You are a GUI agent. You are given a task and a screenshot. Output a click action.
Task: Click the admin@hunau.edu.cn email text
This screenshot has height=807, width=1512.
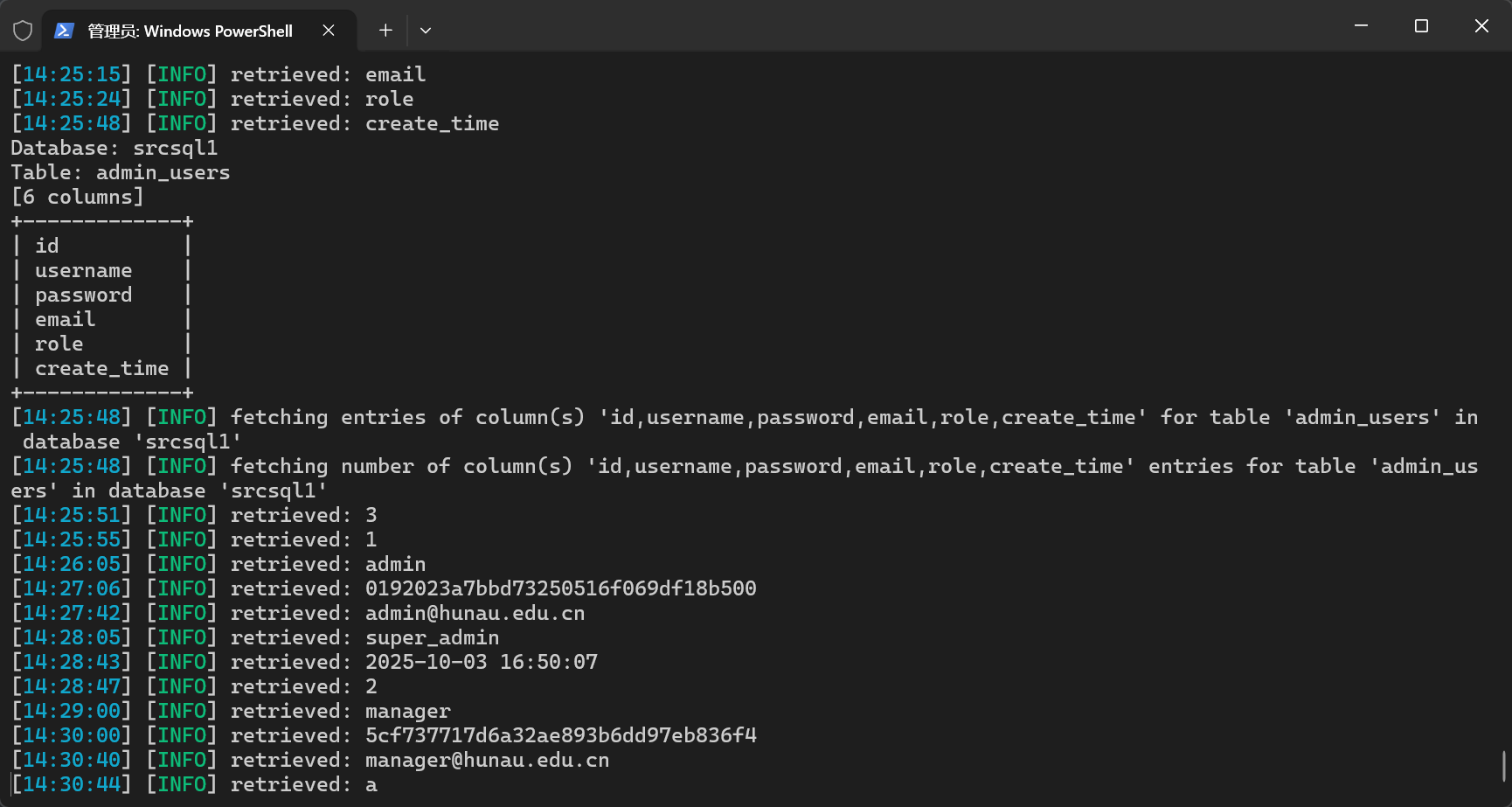coord(475,613)
